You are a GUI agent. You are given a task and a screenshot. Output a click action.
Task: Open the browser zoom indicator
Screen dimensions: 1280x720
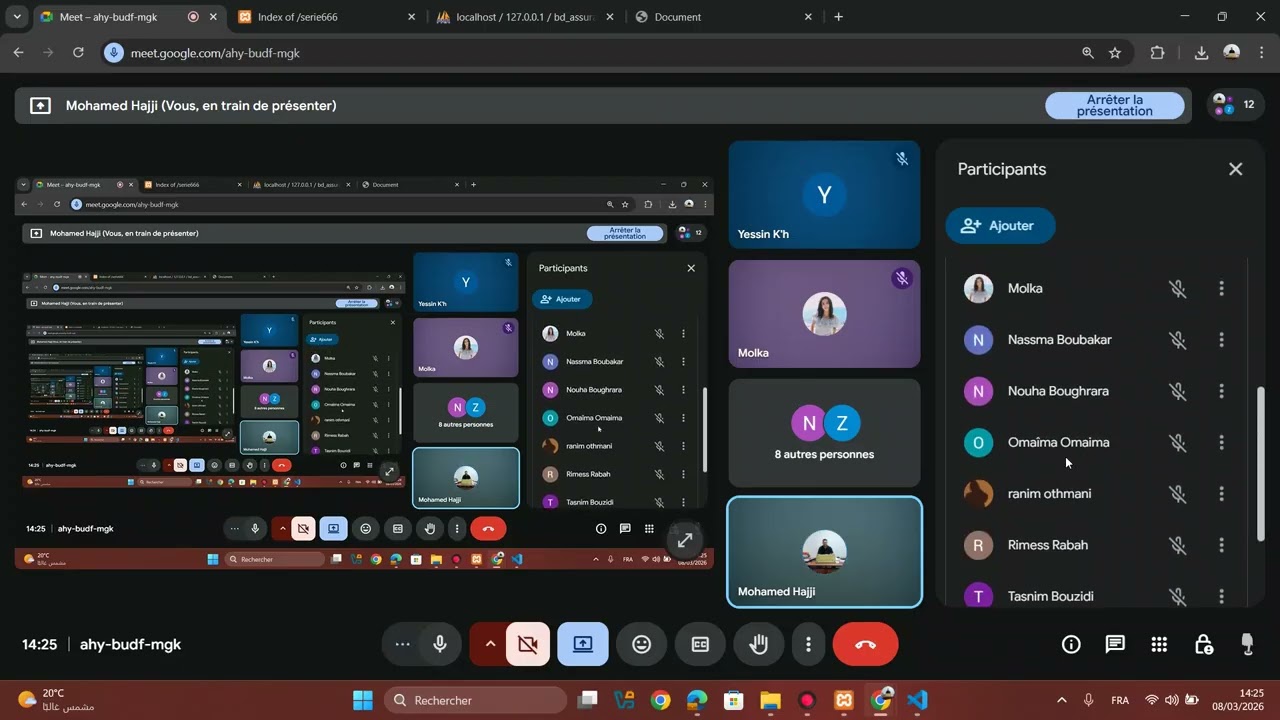1088,53
